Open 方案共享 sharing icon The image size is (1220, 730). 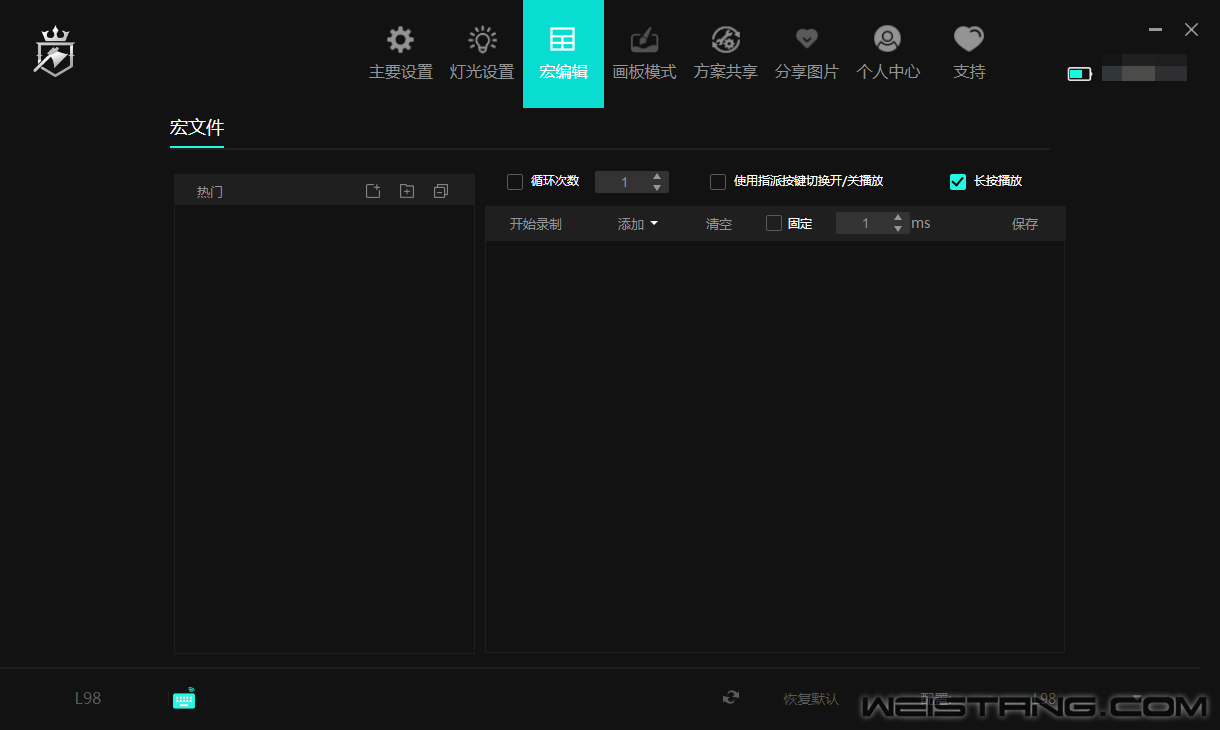(x=725, y=40)
